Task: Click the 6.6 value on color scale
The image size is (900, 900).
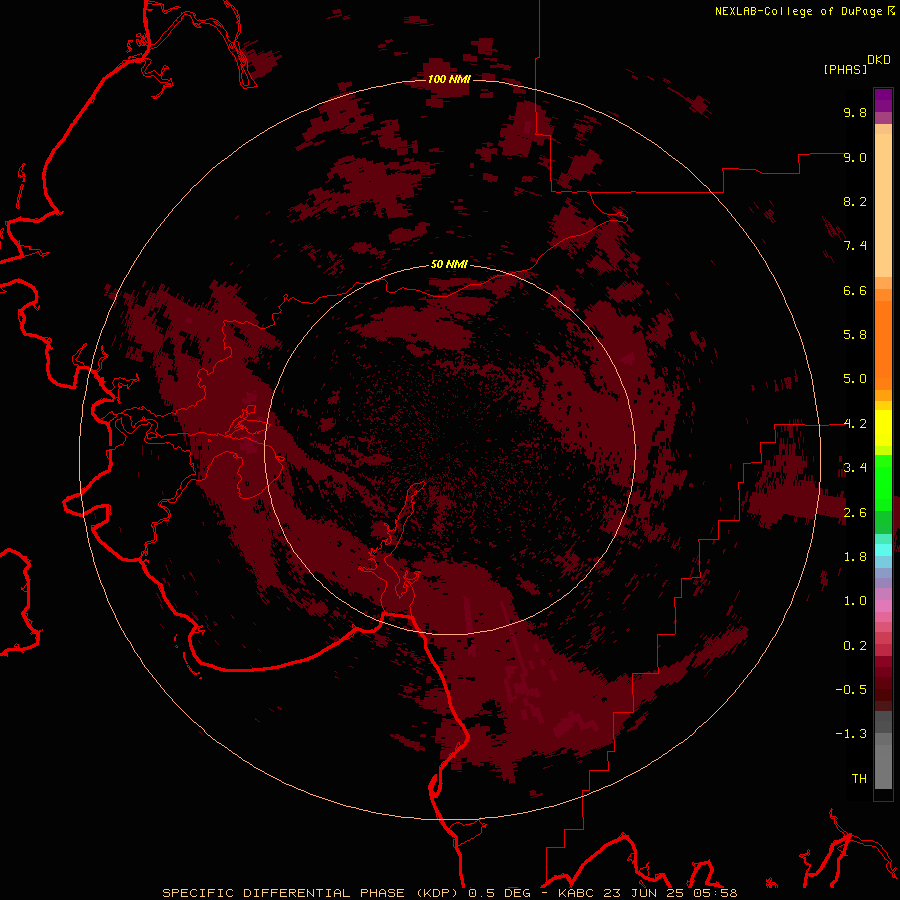Action: coord(855,290)
